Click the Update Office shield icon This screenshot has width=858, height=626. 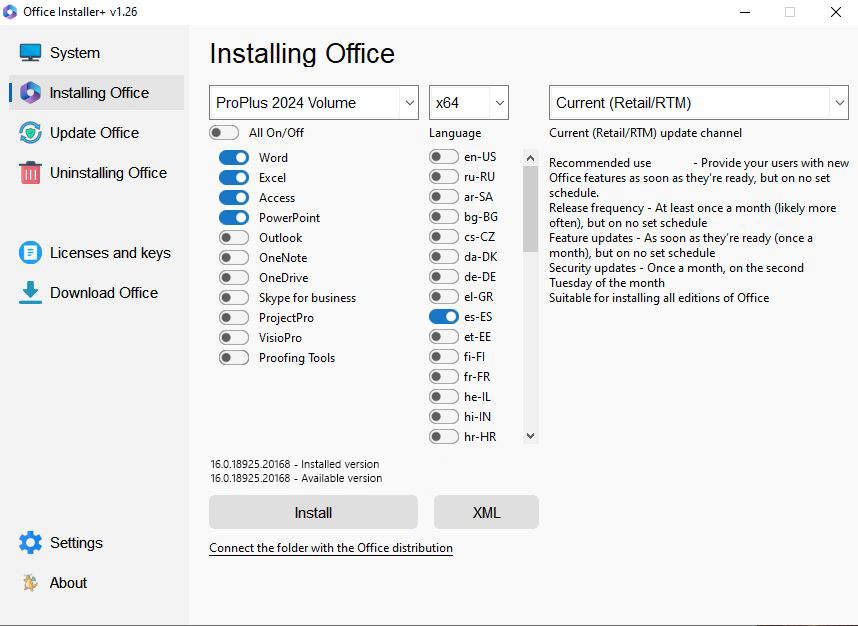tap(30, 132)
